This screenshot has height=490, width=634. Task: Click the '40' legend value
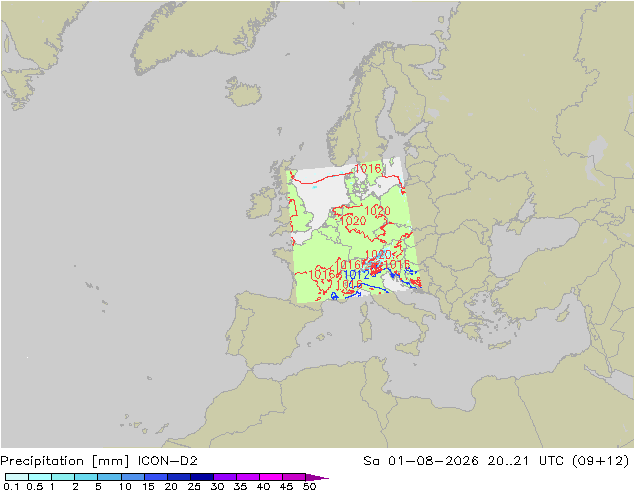[263, 486]
